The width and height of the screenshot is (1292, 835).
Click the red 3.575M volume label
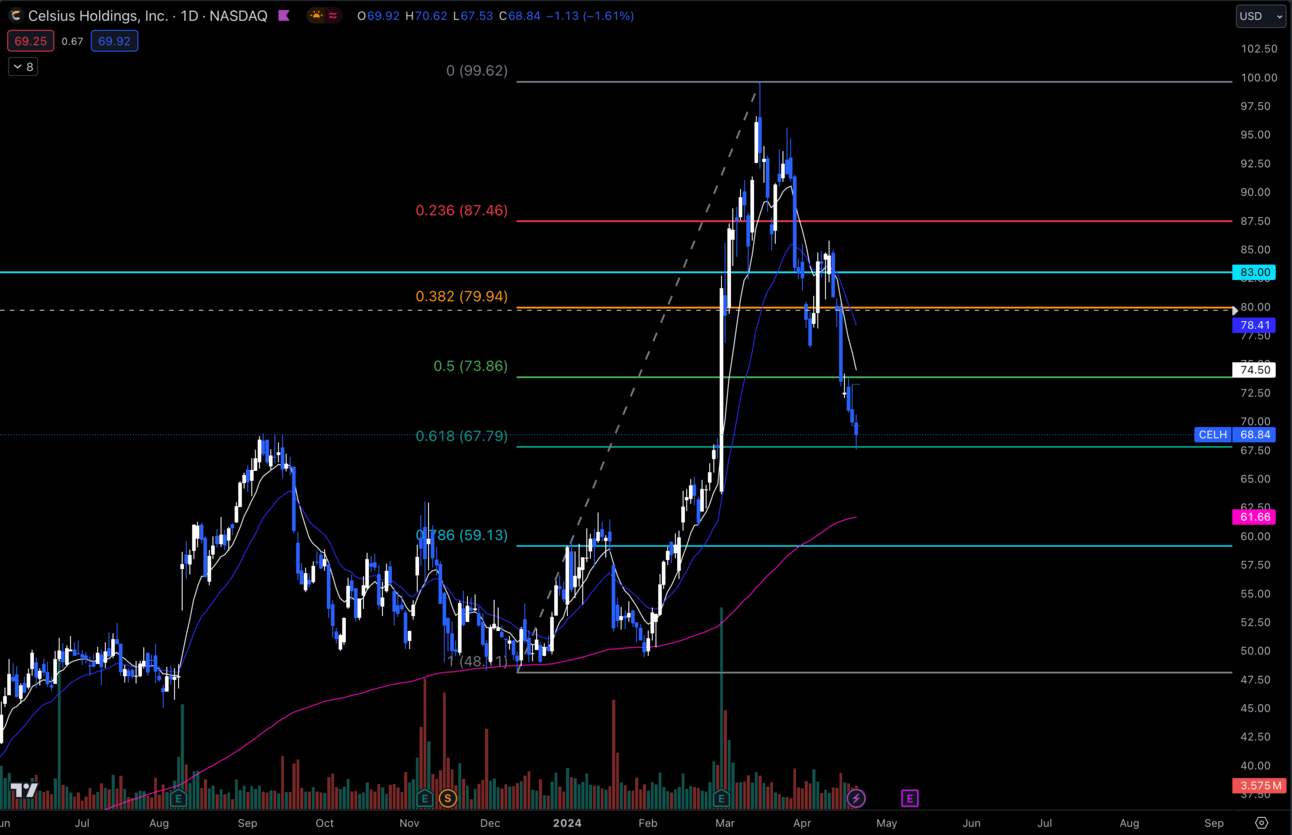[1258, 786]
